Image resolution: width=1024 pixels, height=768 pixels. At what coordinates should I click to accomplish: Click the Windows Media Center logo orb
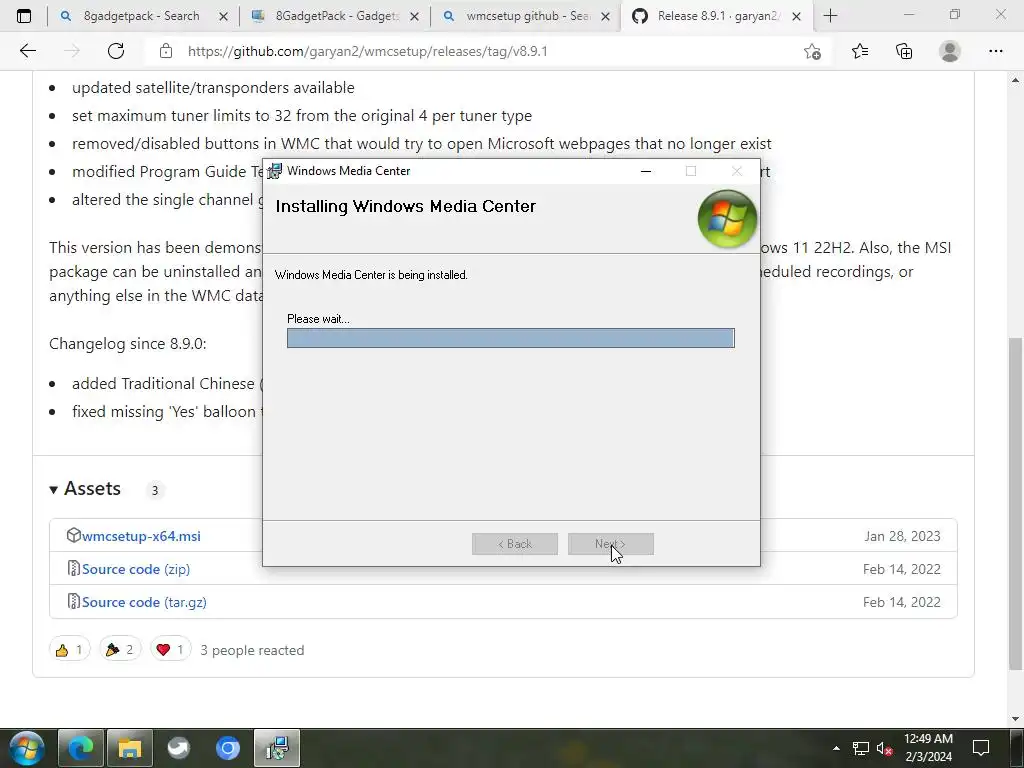(x=727, y=219)
